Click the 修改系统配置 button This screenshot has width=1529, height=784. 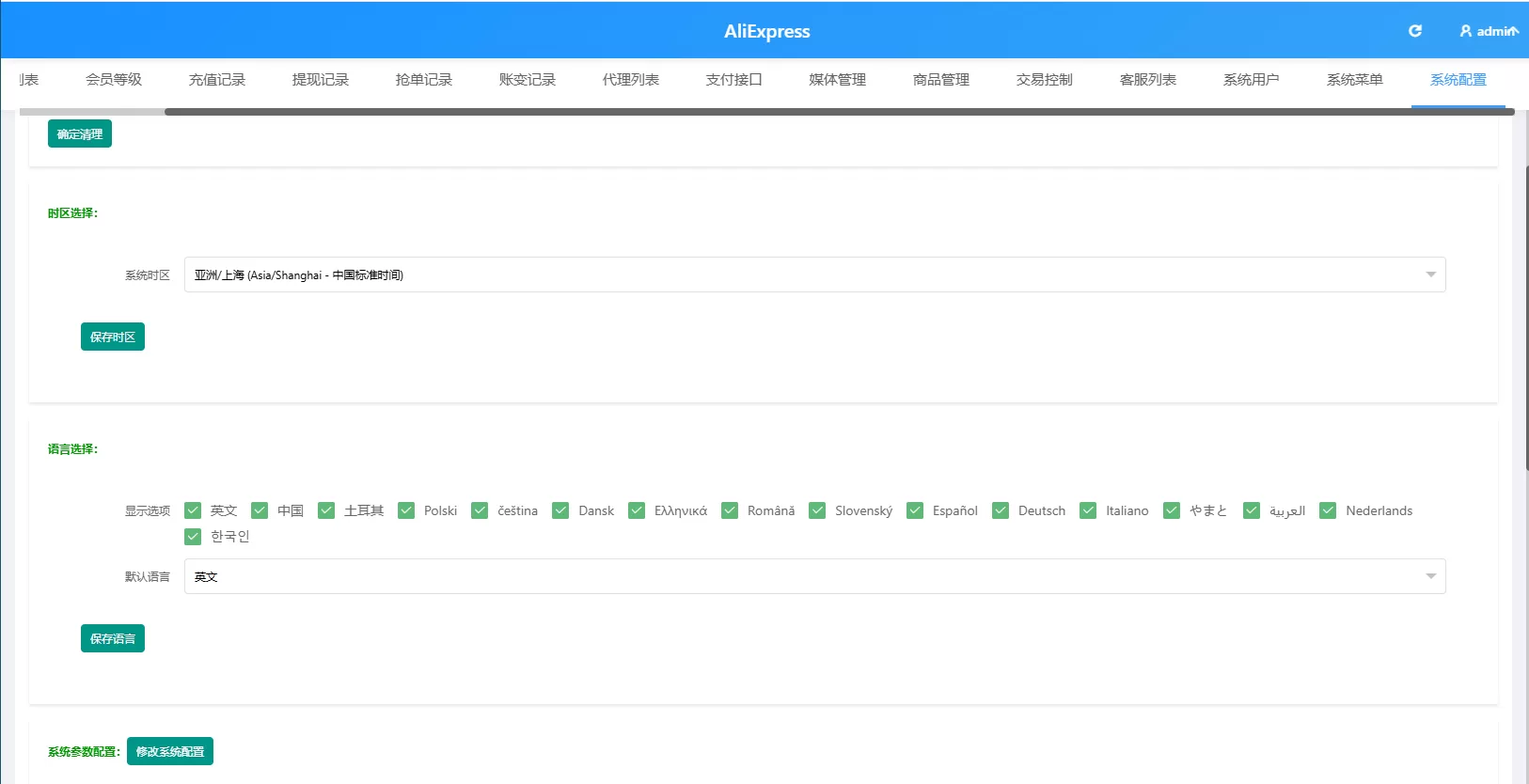point(170,751)
